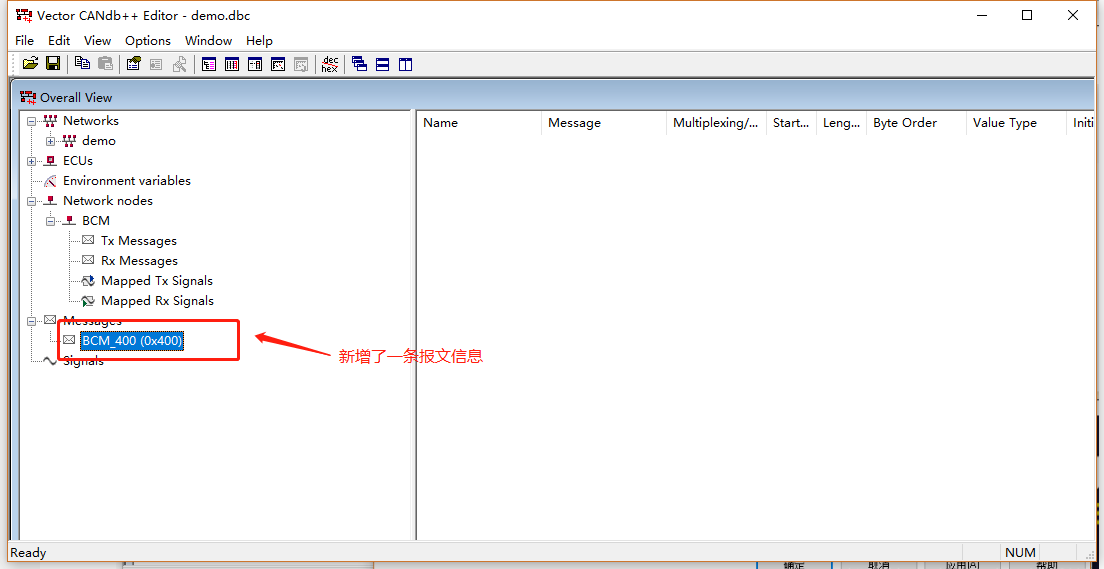
Task: Click the Tx Messages envelope icon
Action: [88, 241]
